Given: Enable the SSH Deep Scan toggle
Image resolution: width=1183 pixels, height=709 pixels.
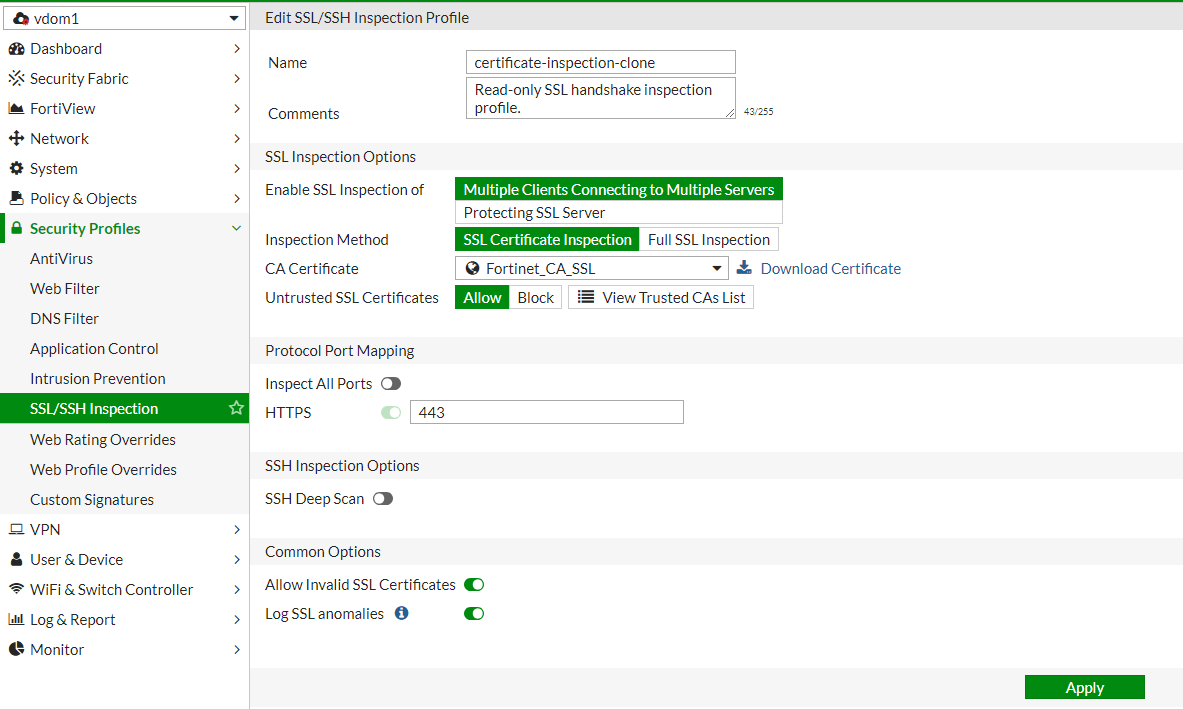Looking at the screenshot, I should pyautogui.click(x=382, y=498).
